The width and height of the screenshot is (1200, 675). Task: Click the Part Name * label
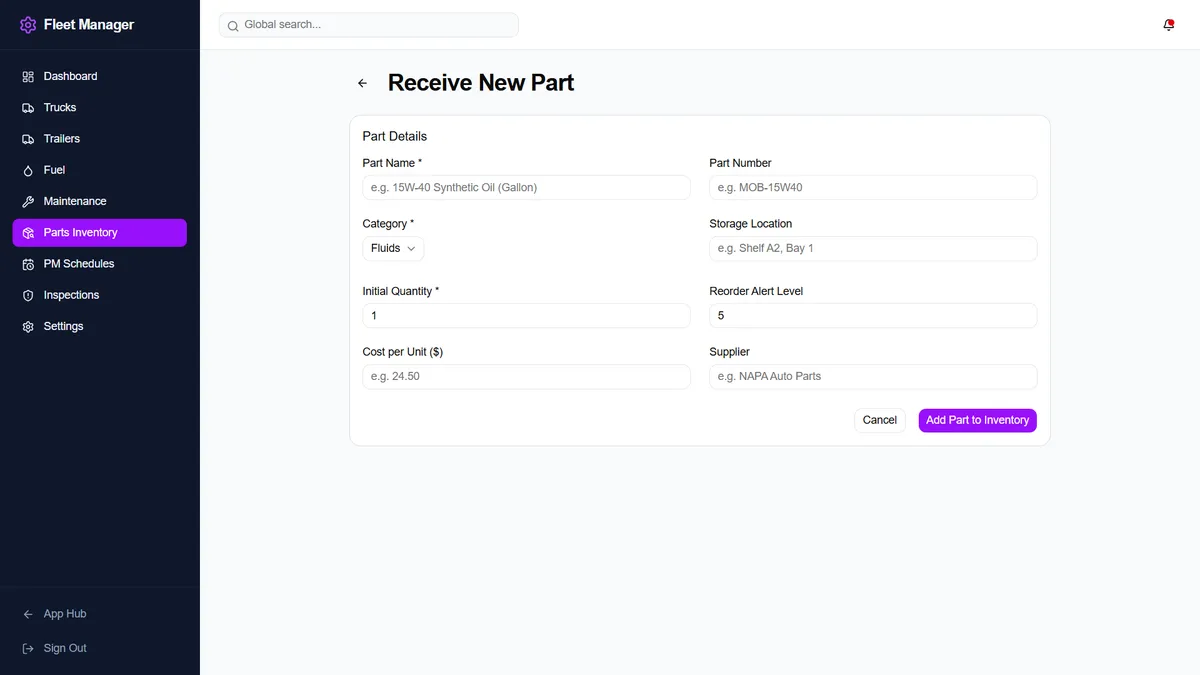392,163
